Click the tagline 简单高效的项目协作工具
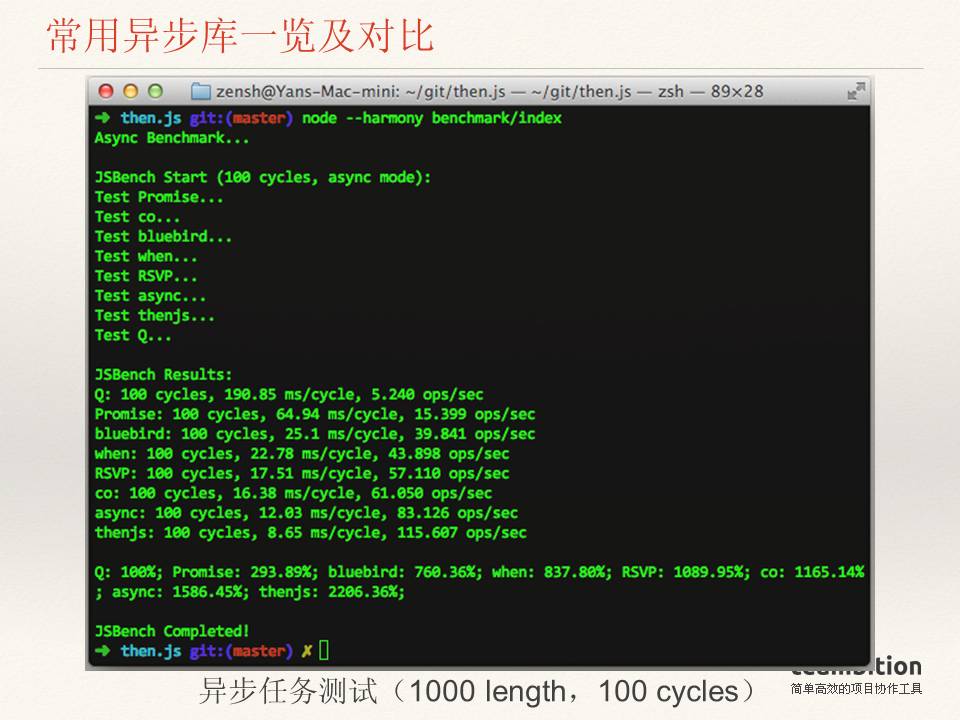 click(x=856, y=689)
